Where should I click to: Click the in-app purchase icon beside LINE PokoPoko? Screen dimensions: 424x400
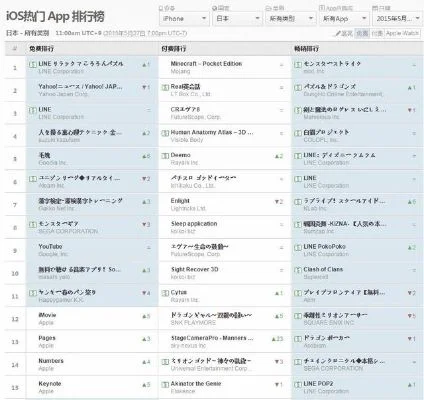pos(298,247)
